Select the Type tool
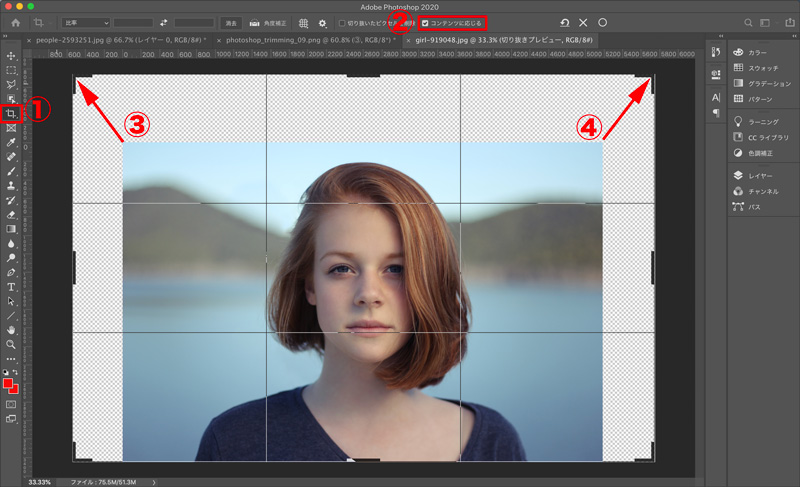The width and height of the screenshot is (800, 487). [x=11, y=287]
